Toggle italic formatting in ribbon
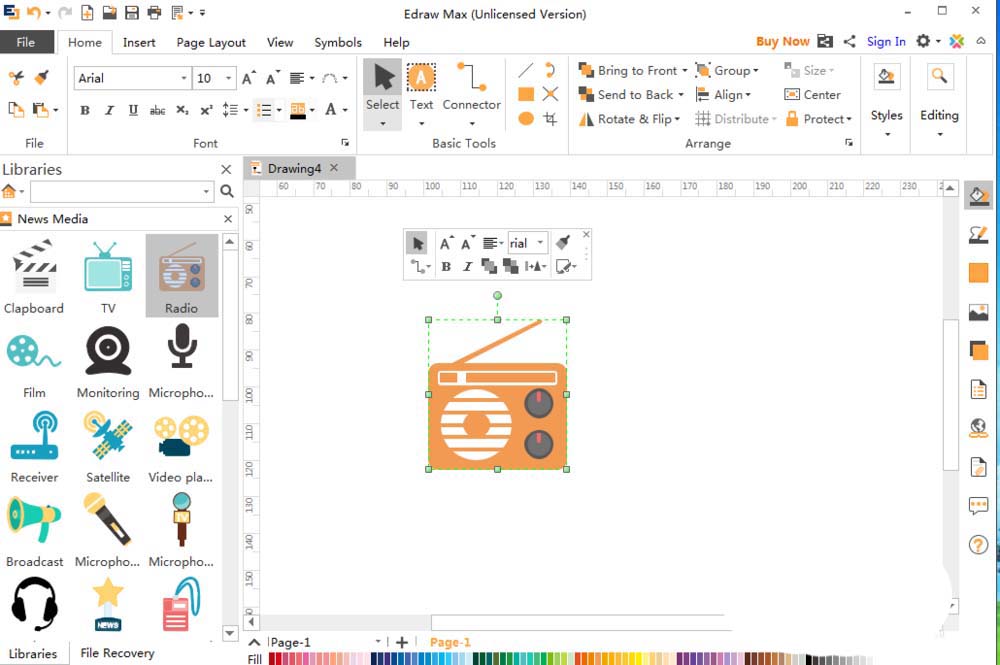The width and height of the screenshot is (1000, 665). (109, 110)
